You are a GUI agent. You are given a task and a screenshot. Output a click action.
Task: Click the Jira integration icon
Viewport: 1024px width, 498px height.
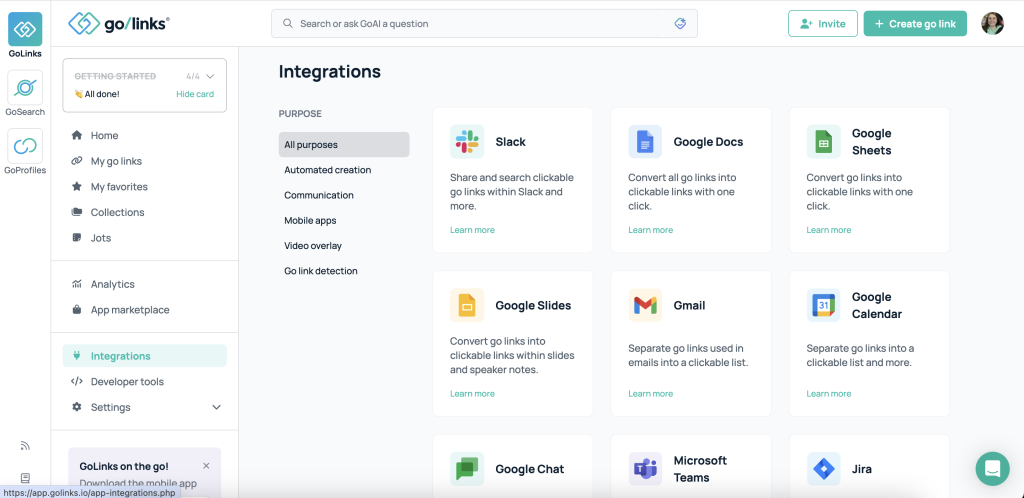[x=824, y=469]
